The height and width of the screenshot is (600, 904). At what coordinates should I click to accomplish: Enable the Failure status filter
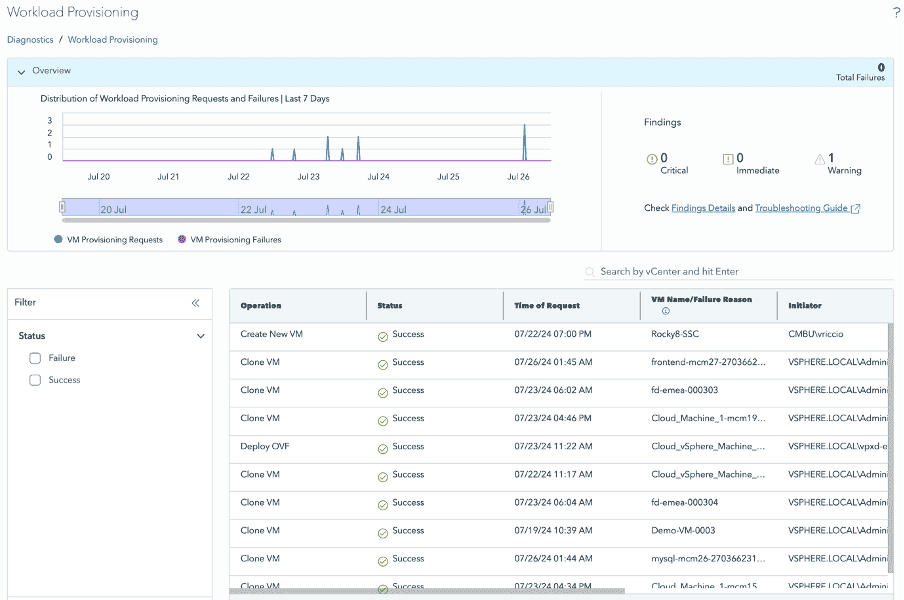coord(35,357)
